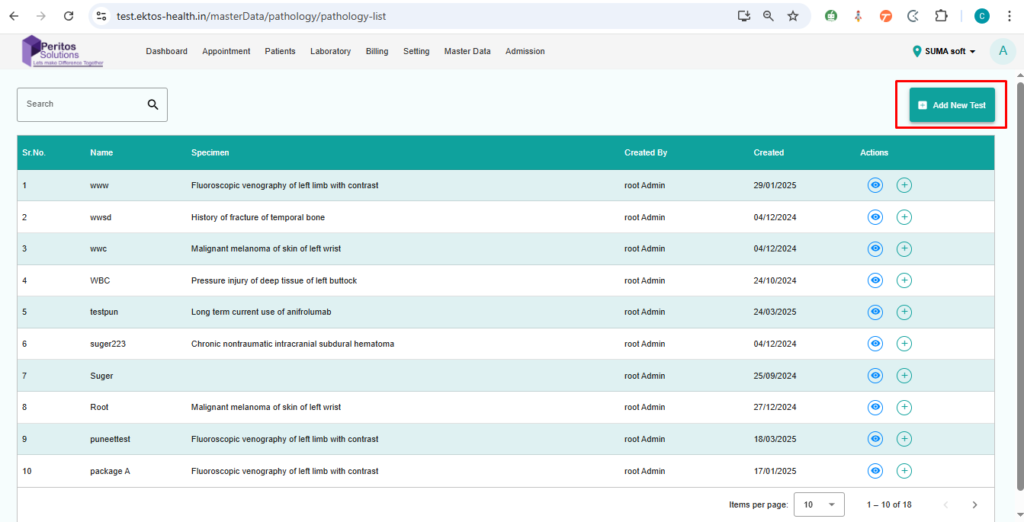Open user avatar A menu
1024x522 pixels.
tap(1002, 52)
